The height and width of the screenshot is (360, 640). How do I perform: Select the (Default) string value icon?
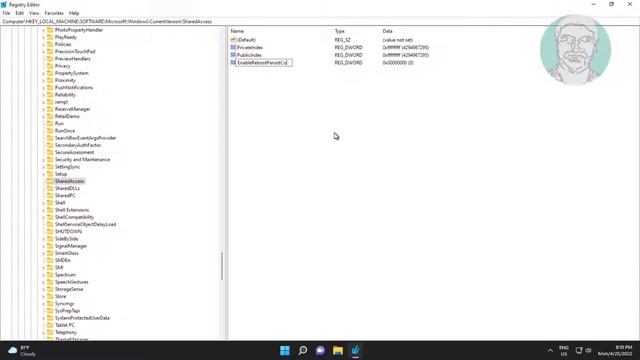click(x=233, y=40)
